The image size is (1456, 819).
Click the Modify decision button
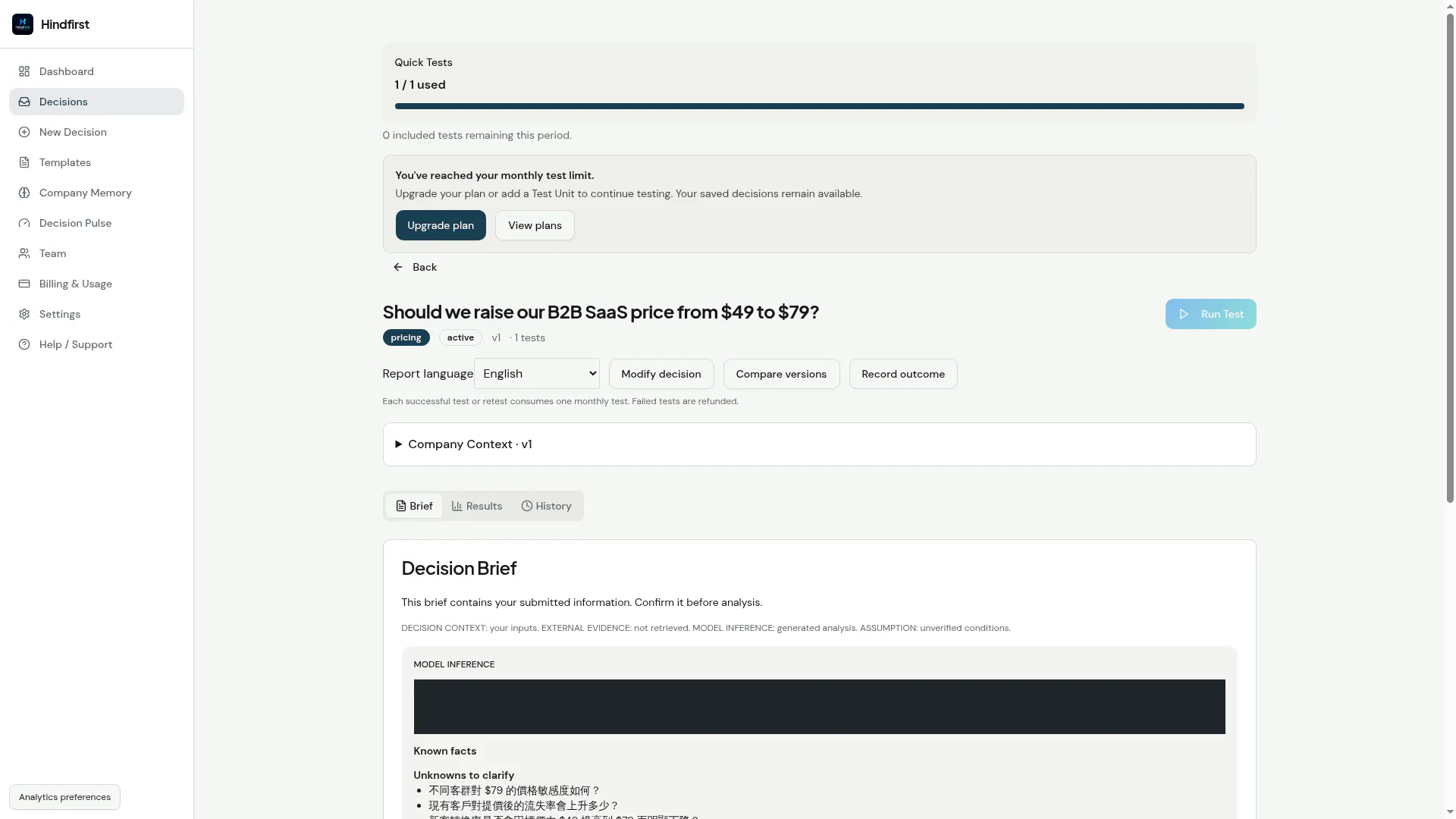point(661,374)
